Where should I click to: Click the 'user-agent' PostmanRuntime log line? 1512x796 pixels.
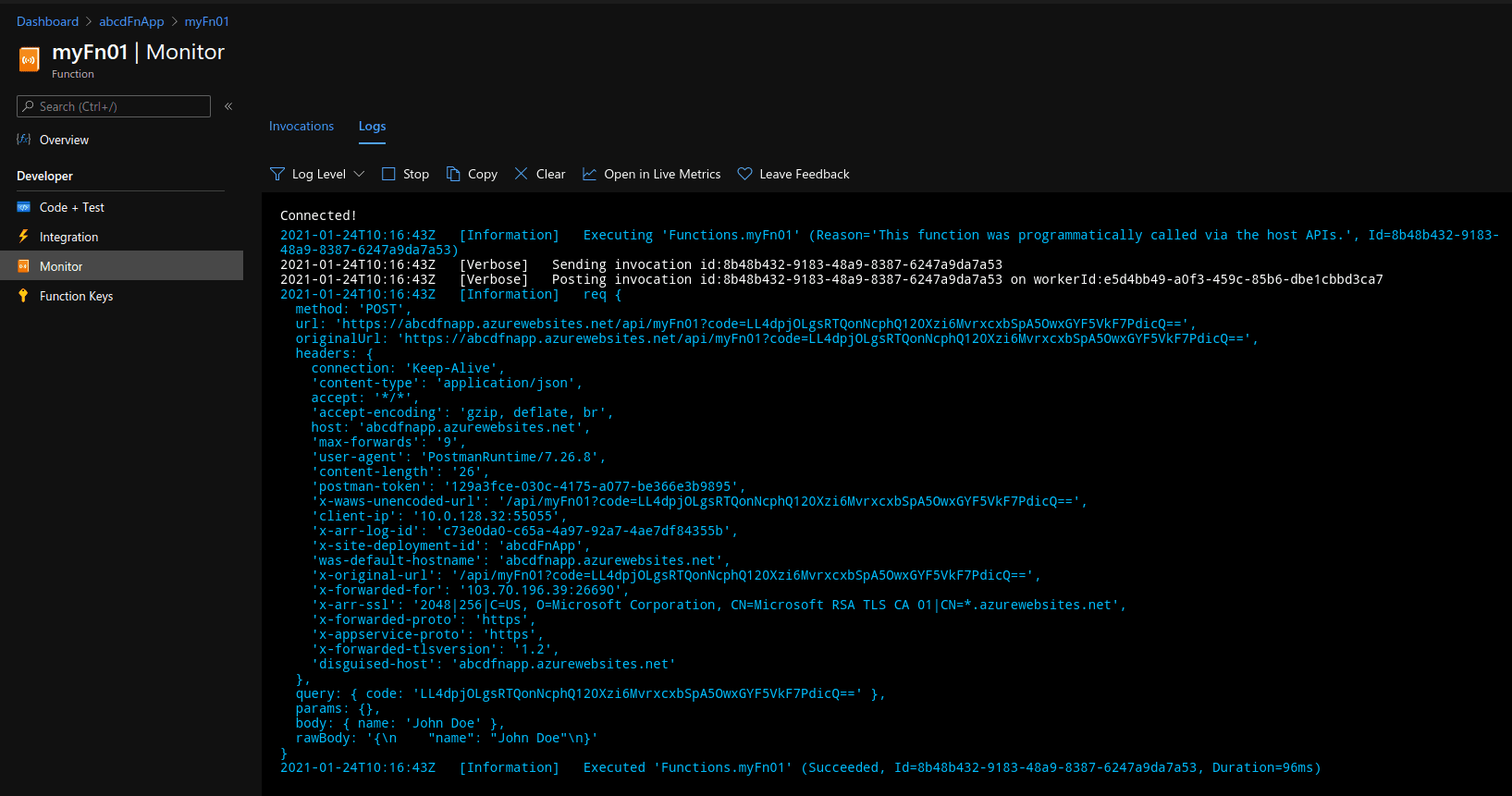click(459, 457)
